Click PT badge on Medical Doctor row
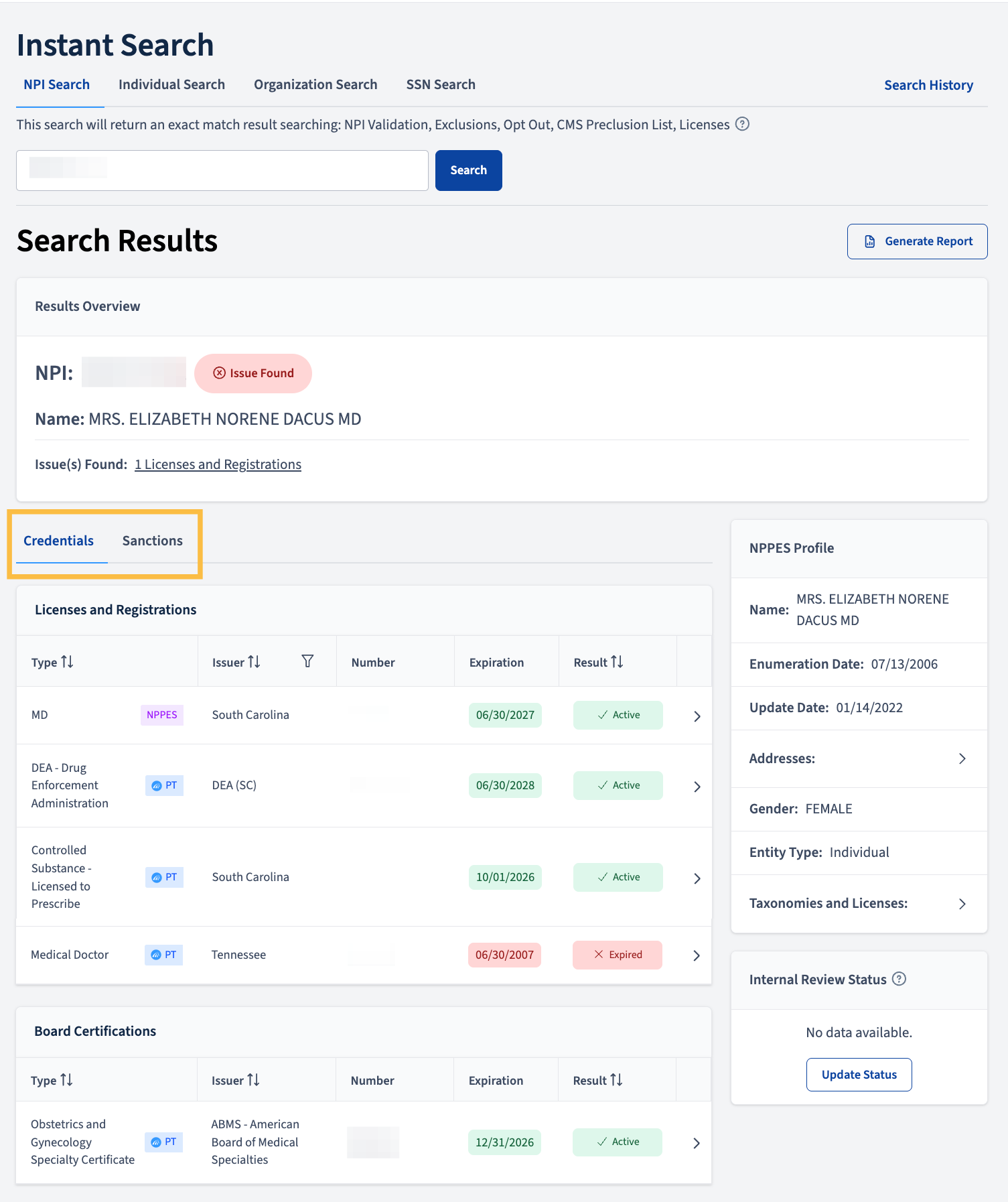 coord(163,955)
